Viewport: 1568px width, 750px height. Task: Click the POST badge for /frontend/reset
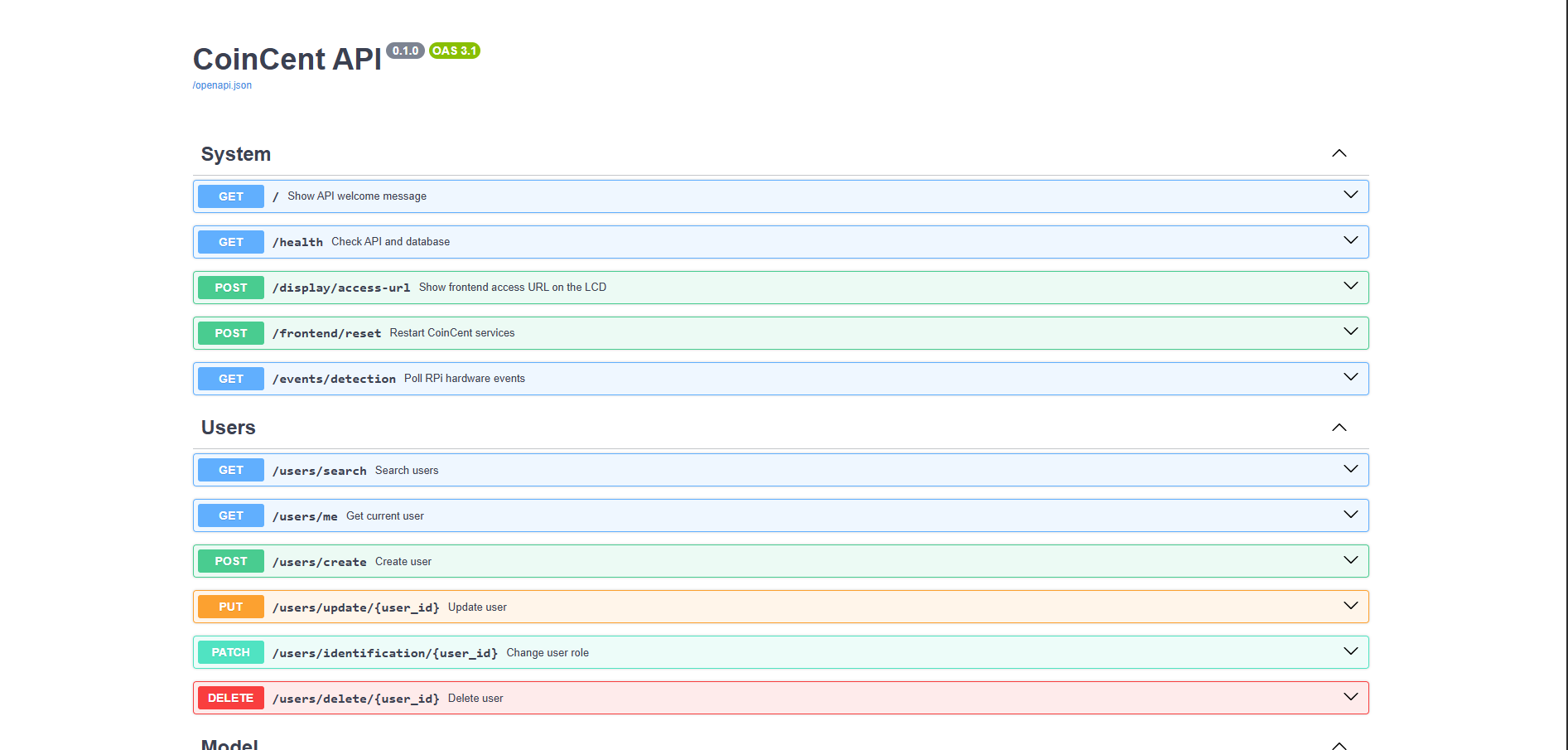pyautogui.click(x=231, y=333)
